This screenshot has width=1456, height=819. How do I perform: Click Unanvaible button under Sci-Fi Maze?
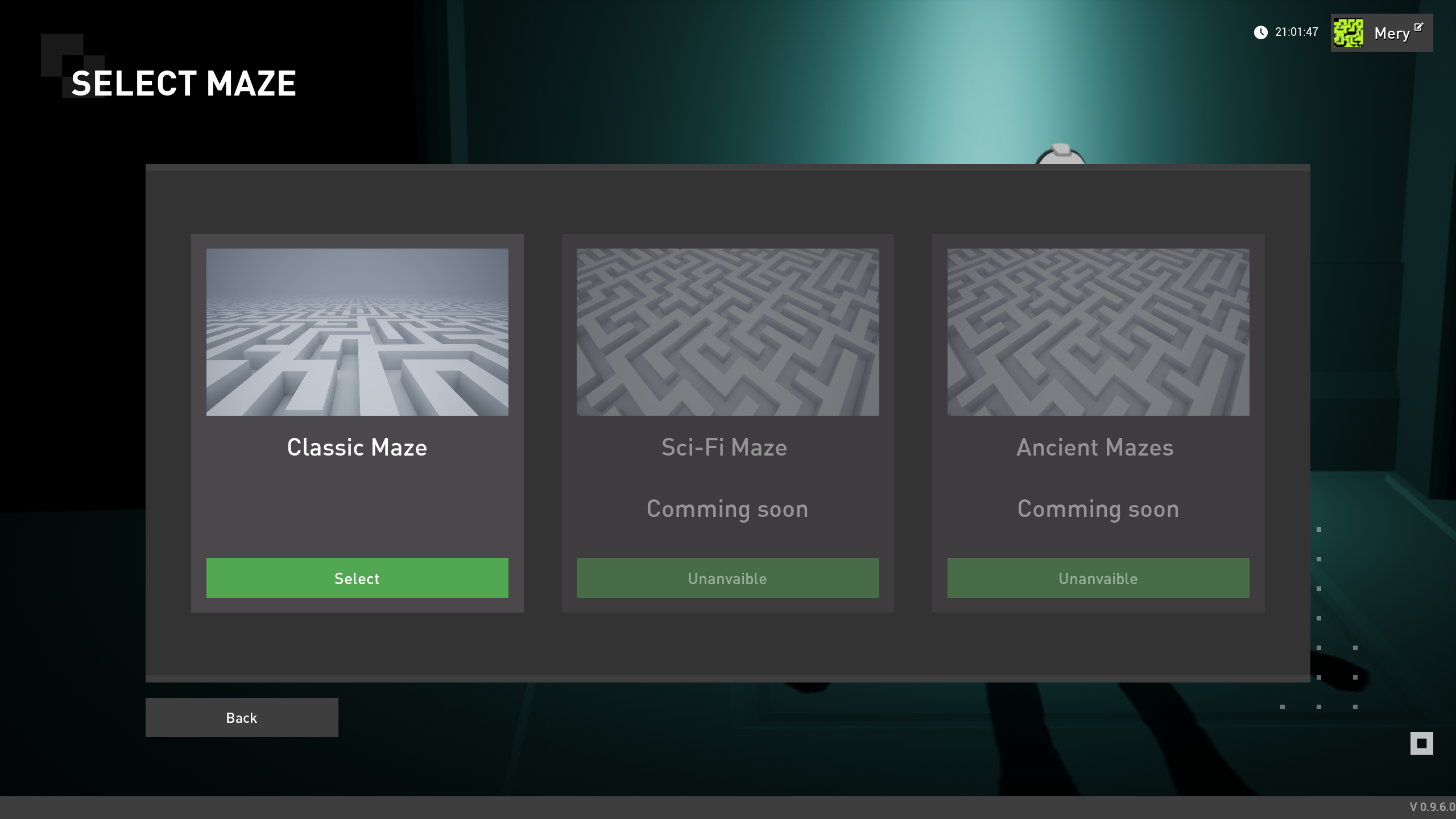pos(727,578)
